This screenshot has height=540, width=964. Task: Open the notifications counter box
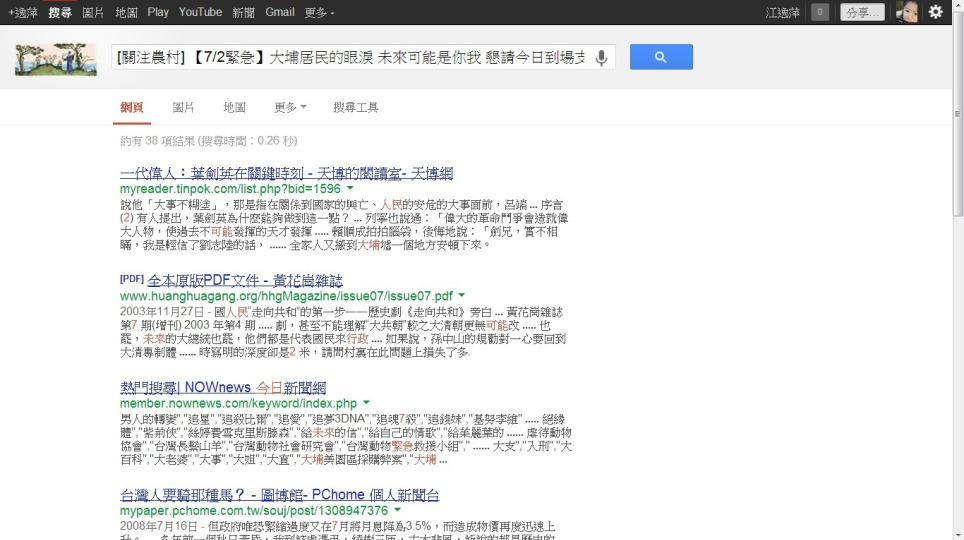(820, 12)
